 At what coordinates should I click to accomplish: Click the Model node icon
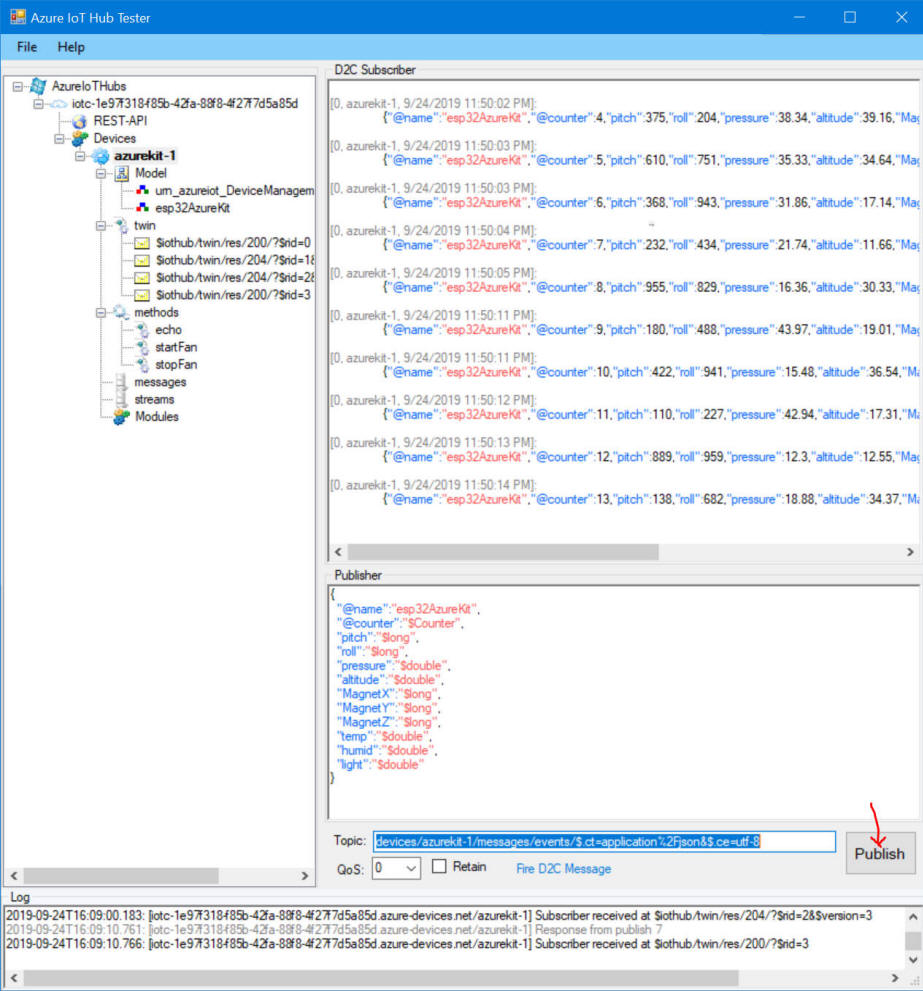click(122, 173)
